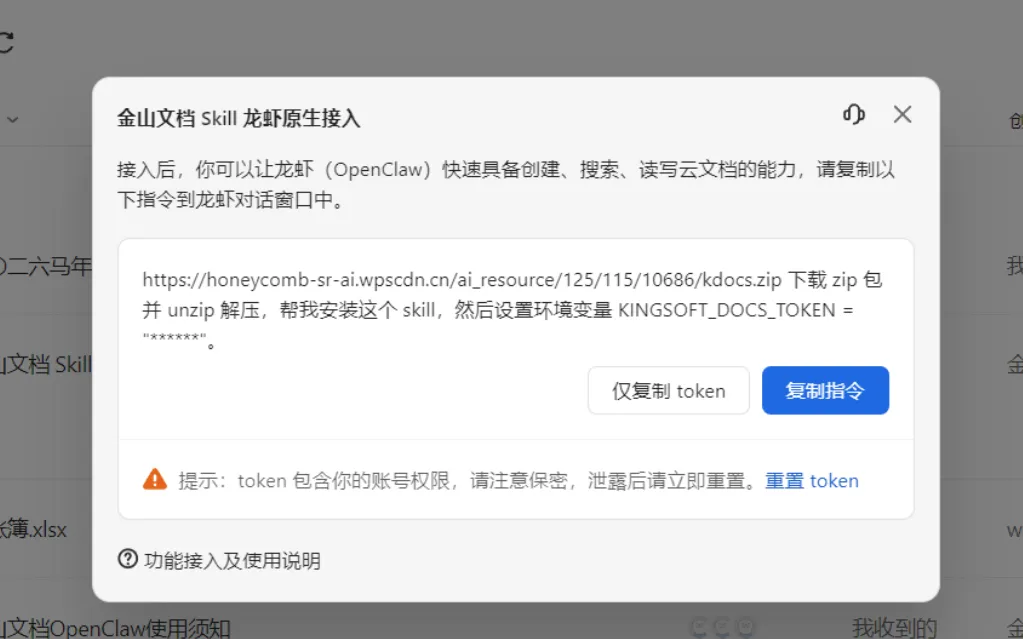This screenshot has width=1023, height=639.
Task: Close the Skill integration dialog
Action: click(902, 114)
